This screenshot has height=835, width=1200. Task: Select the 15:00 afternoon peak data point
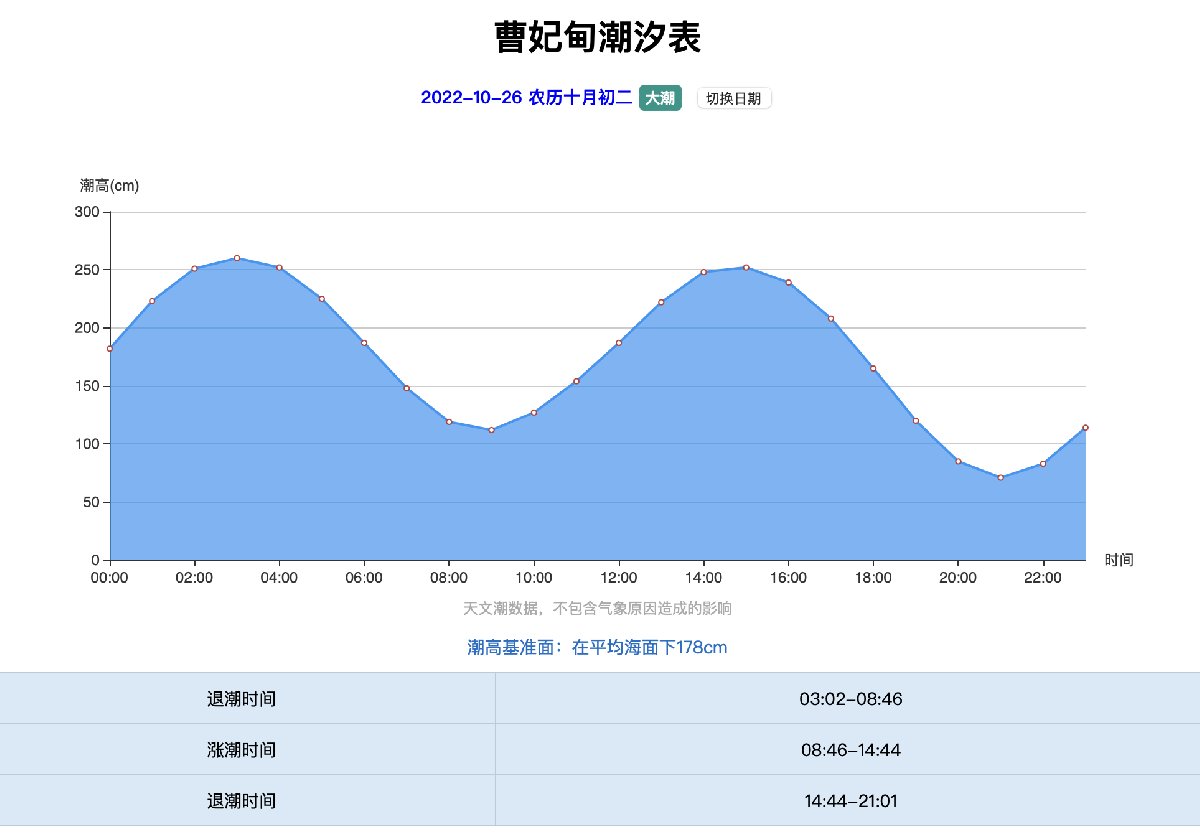pos(746,267)
